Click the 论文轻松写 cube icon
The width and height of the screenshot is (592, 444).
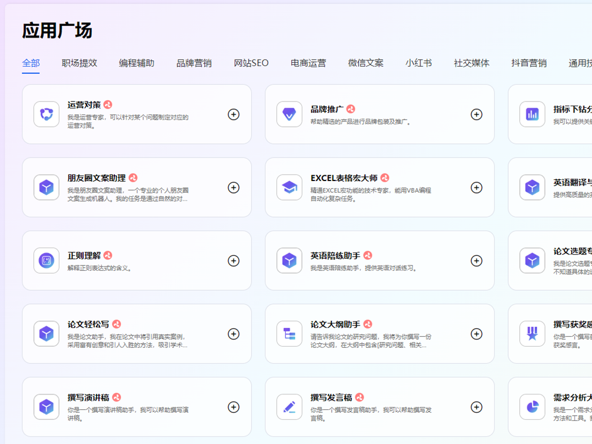46,334
